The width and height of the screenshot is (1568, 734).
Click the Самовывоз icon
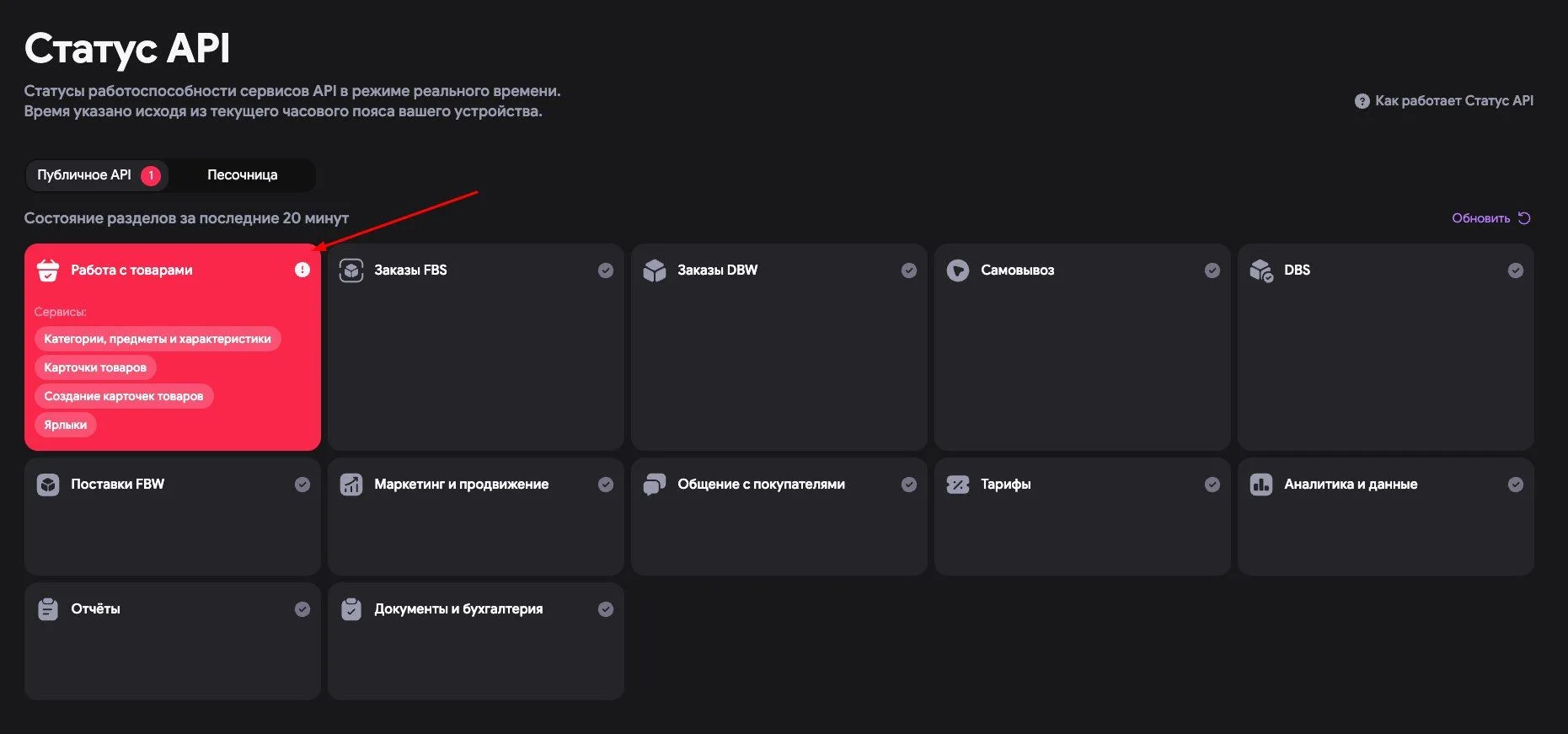958,271
